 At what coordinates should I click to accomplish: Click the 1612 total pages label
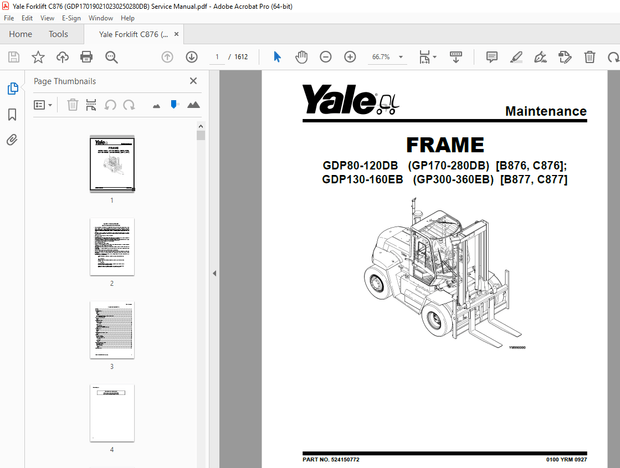pyautogui.click(x=241, y=57)
